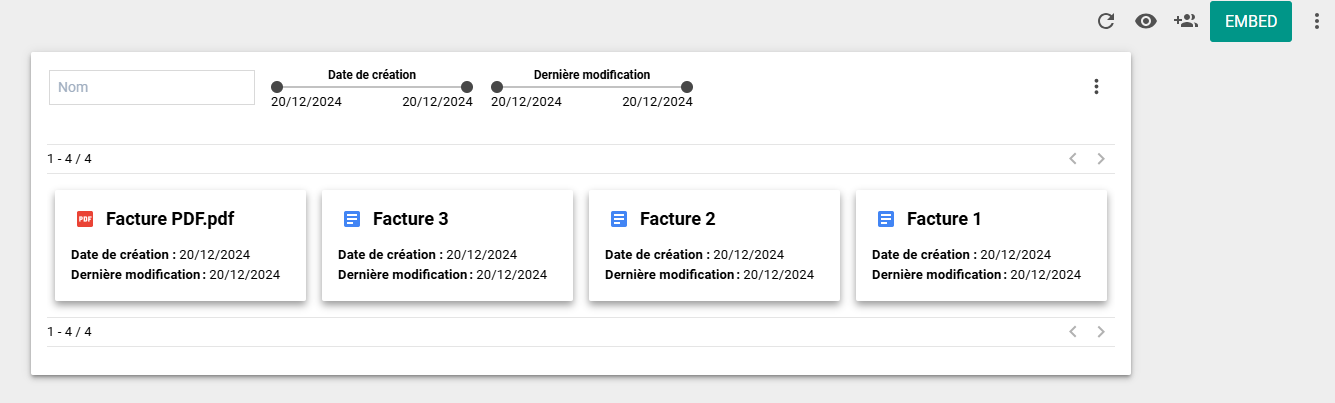Click the green EMBED button
The image size is (1335, 403).
[1251, 21]
